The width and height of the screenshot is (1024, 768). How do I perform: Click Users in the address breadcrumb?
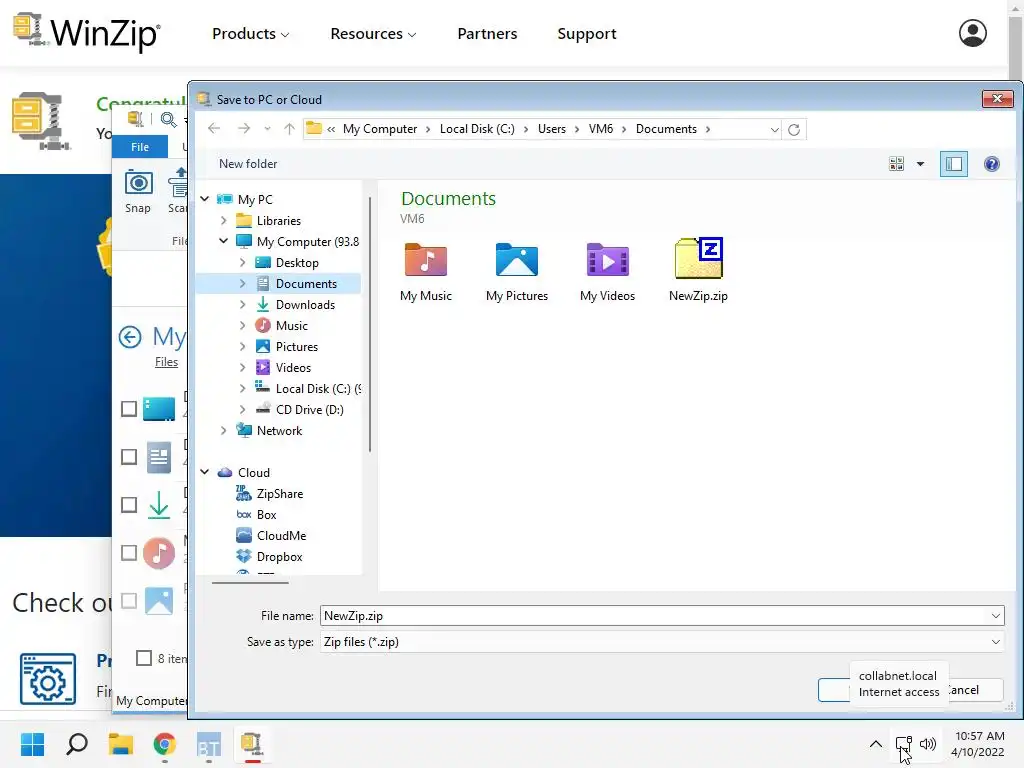click(x=552, y=129)
